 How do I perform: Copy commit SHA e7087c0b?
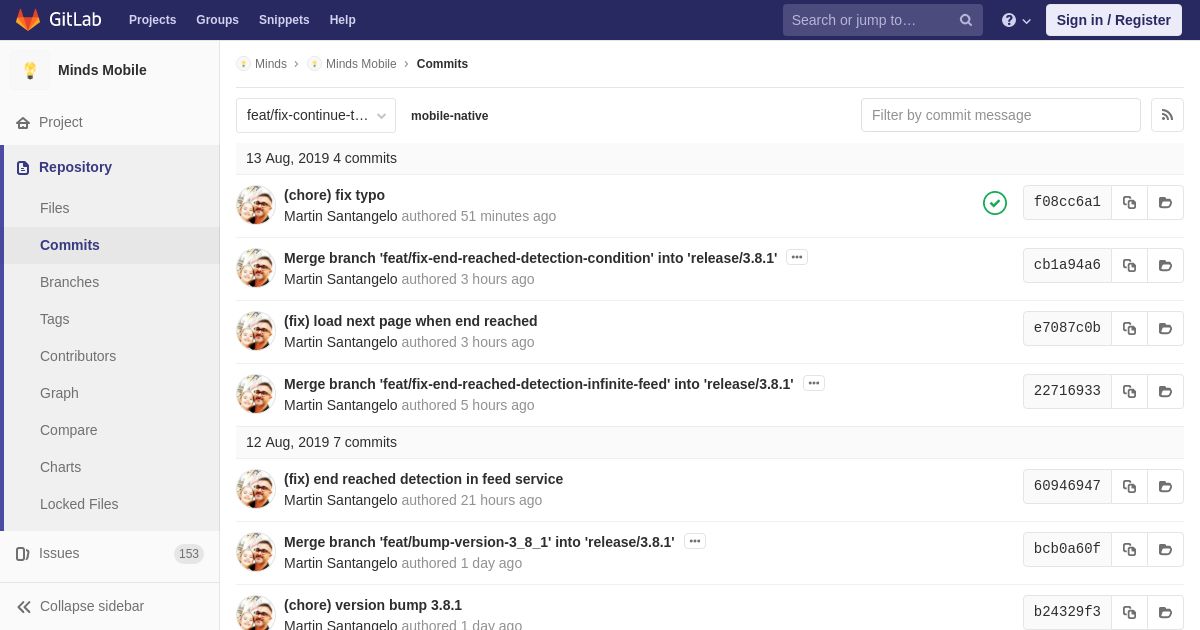[1129, 328]
